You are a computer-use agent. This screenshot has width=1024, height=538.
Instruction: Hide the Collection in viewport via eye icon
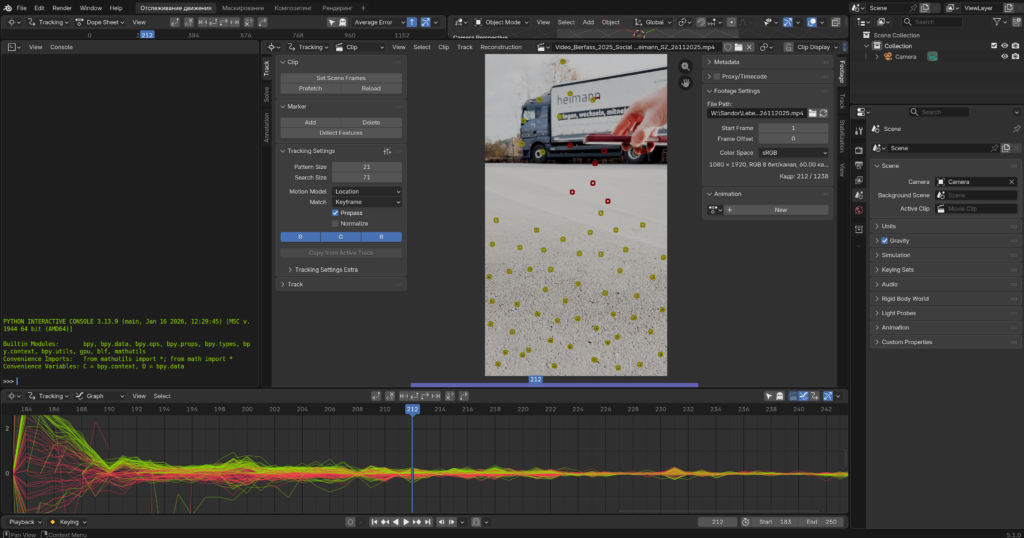(x=1004, y=46)
